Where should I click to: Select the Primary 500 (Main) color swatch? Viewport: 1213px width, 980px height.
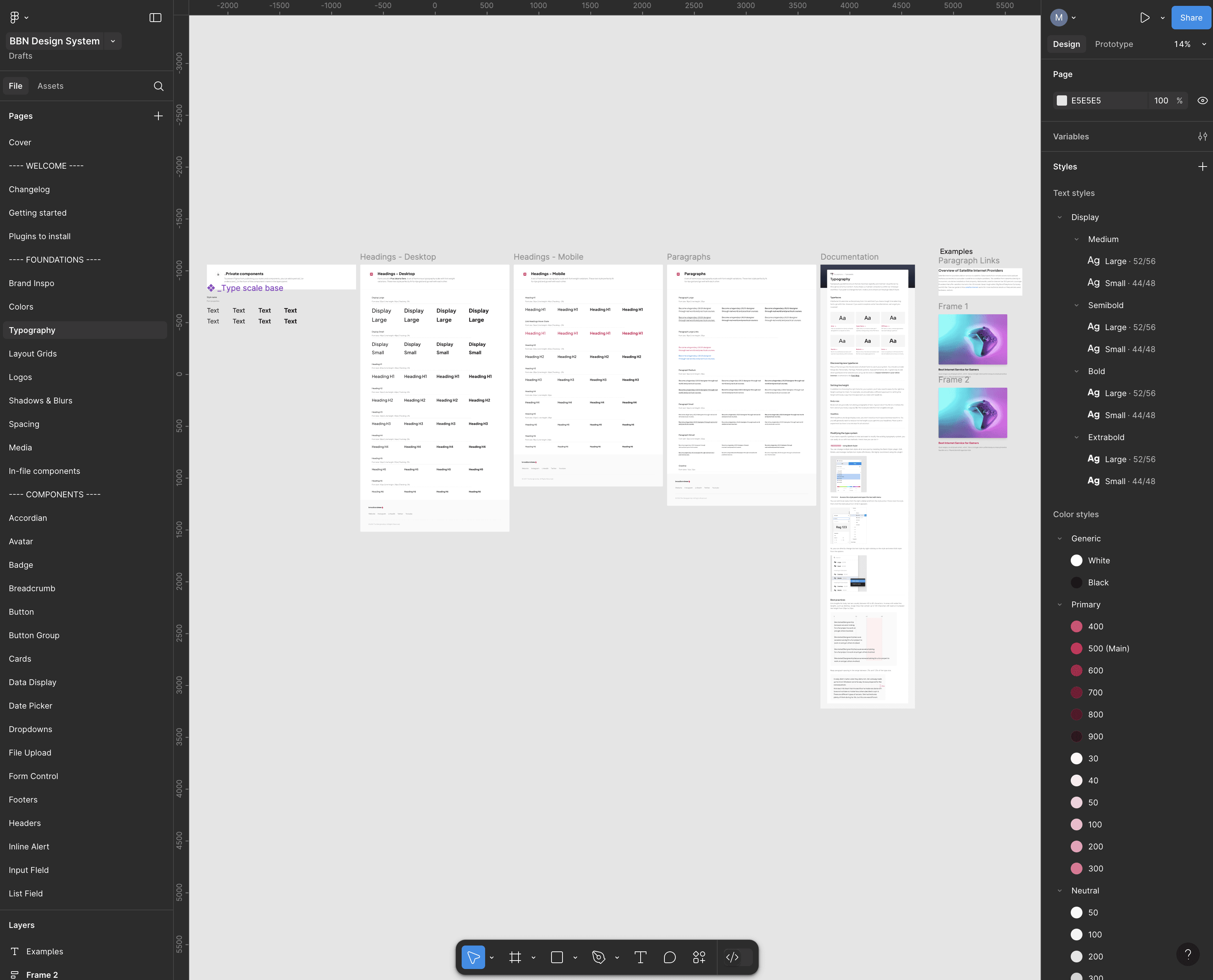pos(1076,649)
